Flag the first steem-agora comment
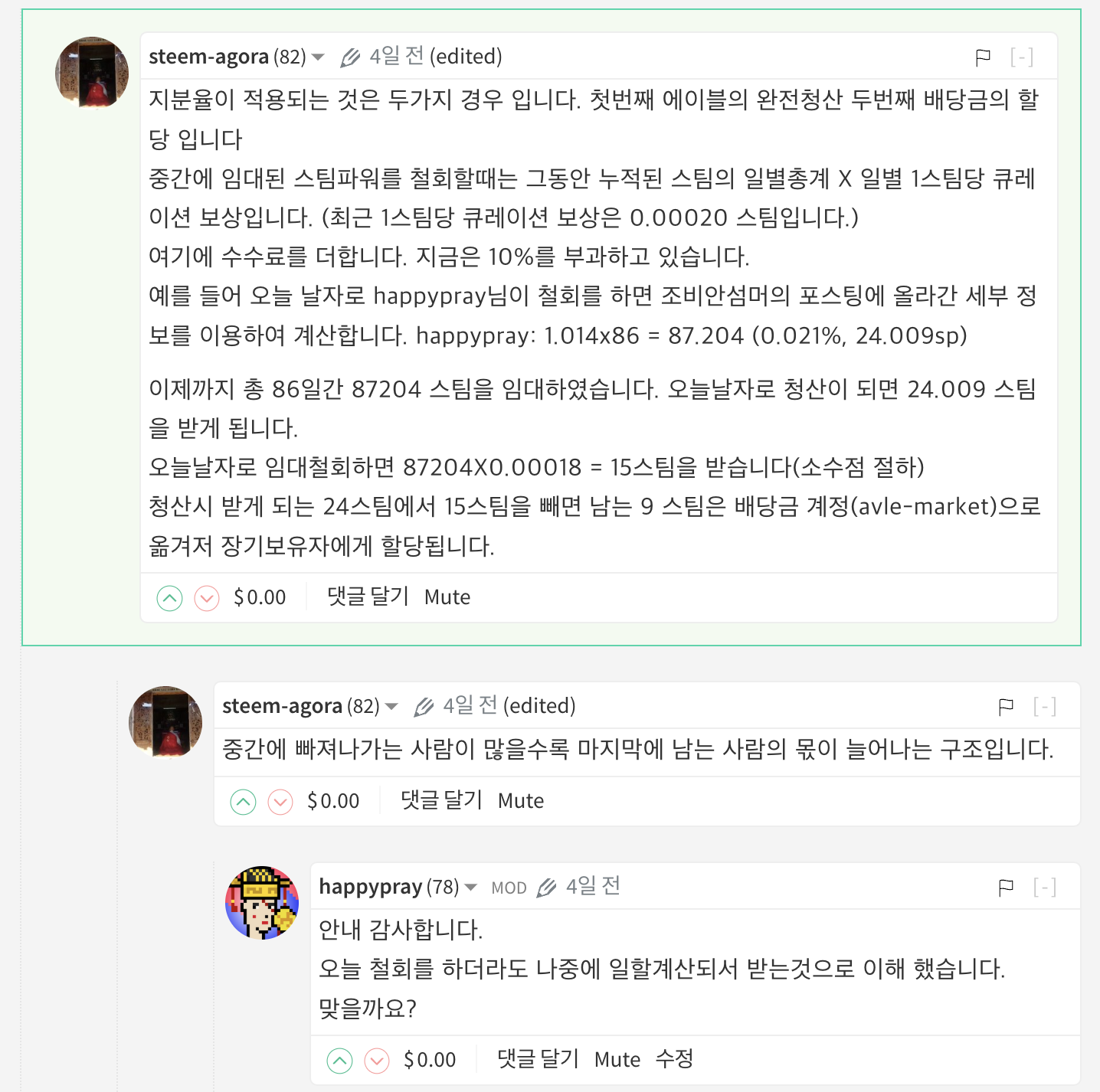The width and height of the screenshot is (1100, 1092). (983, 57)
